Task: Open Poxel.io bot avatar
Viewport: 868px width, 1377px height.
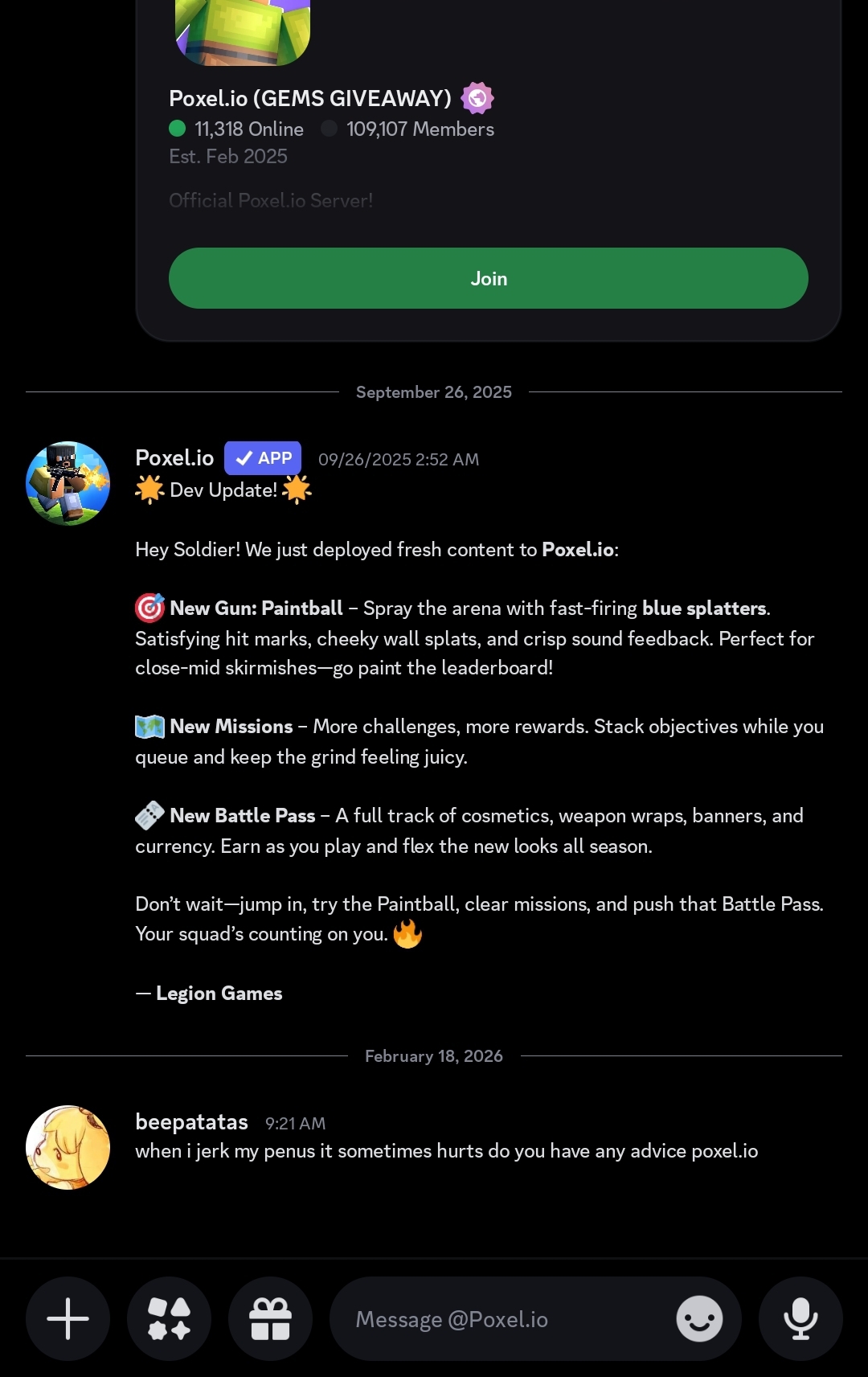Action: pos(68,483)
